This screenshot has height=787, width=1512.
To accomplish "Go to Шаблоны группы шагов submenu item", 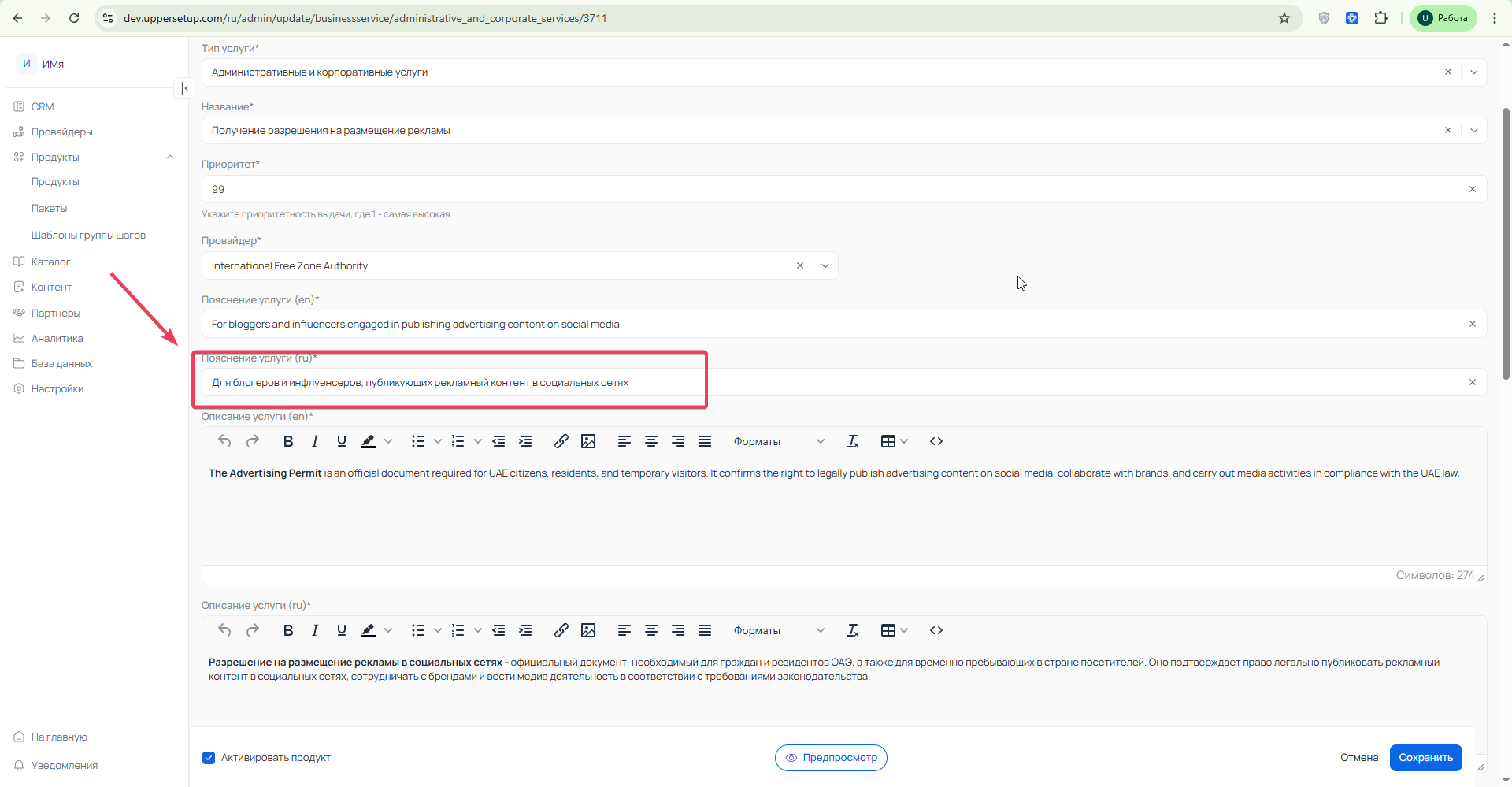I will coord(88,235).
